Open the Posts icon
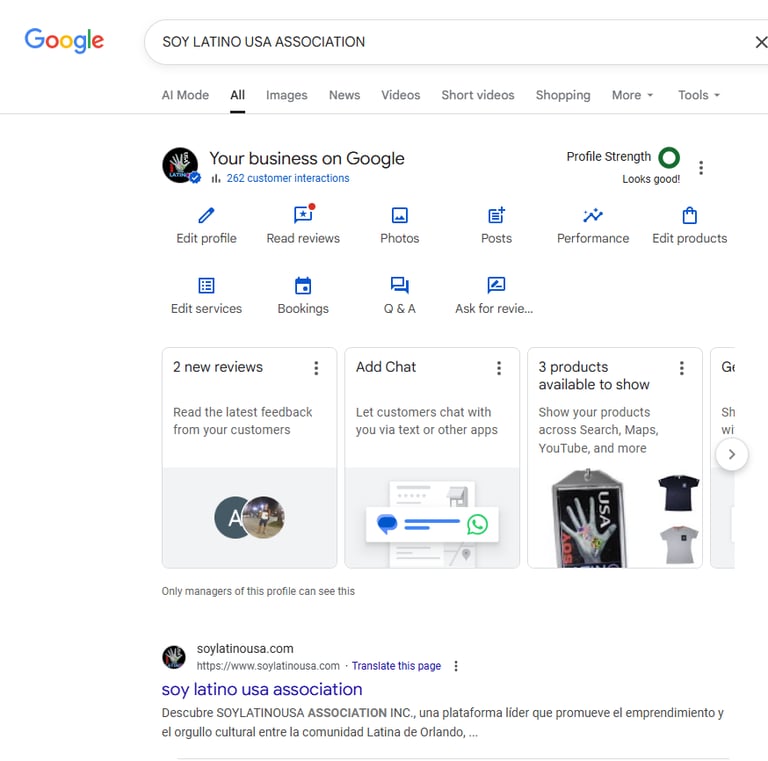 [496, 215]
